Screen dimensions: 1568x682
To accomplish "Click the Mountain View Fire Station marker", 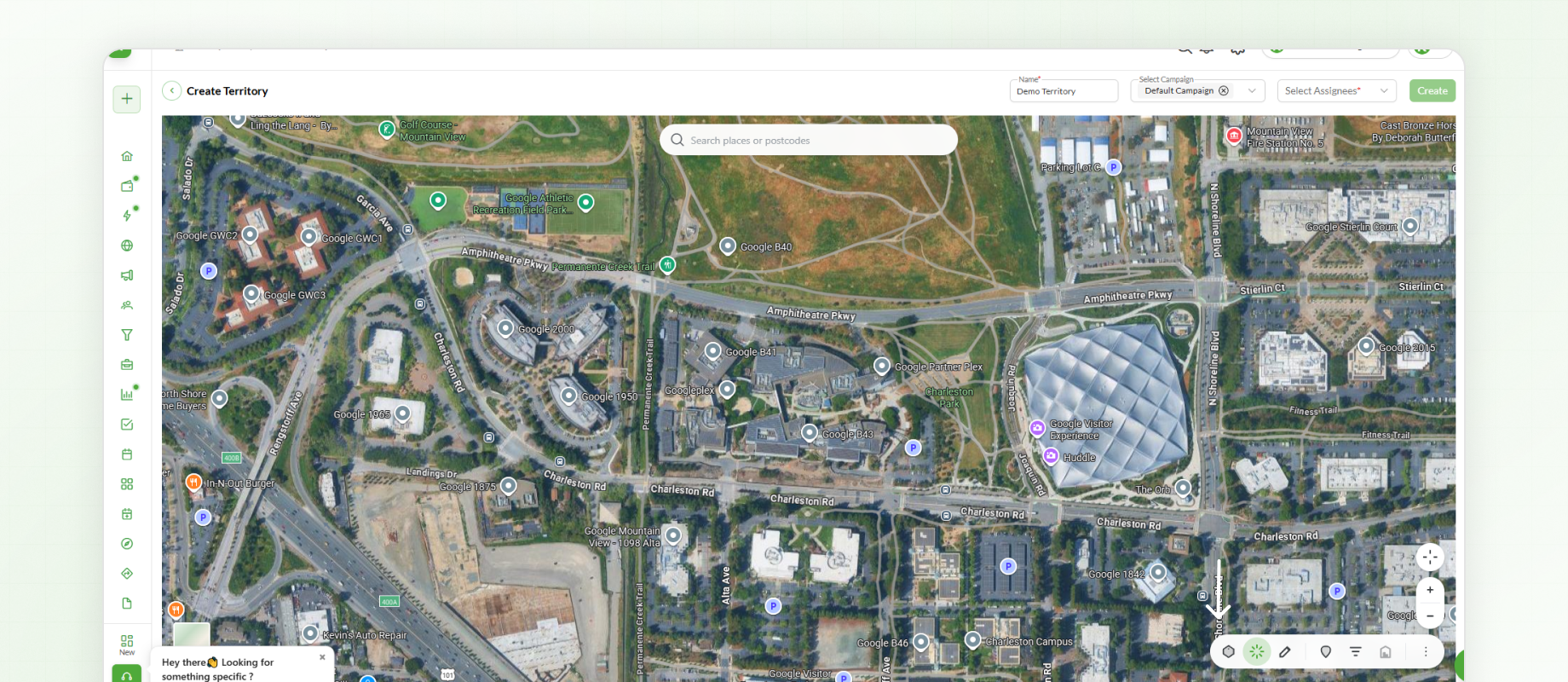I will 1234,136.
